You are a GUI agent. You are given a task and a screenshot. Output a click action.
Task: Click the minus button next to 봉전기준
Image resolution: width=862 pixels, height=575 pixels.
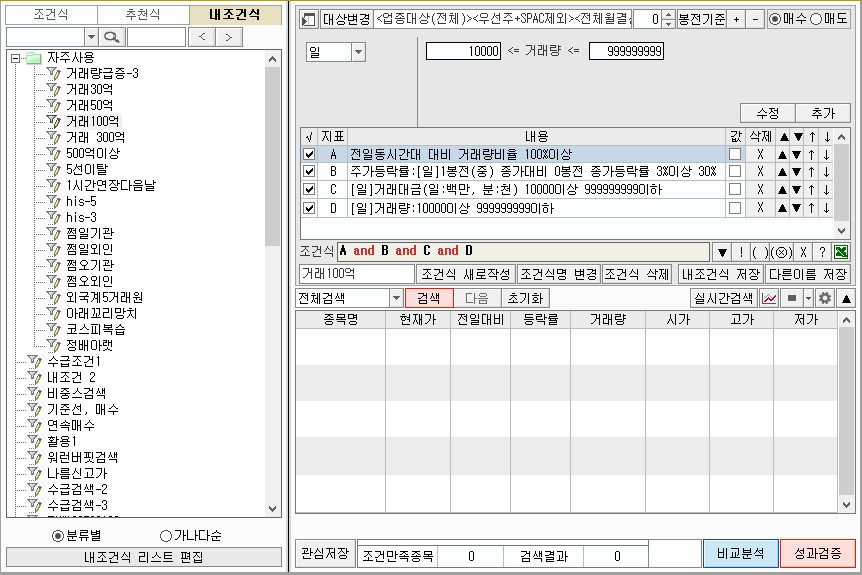[755, 19]
